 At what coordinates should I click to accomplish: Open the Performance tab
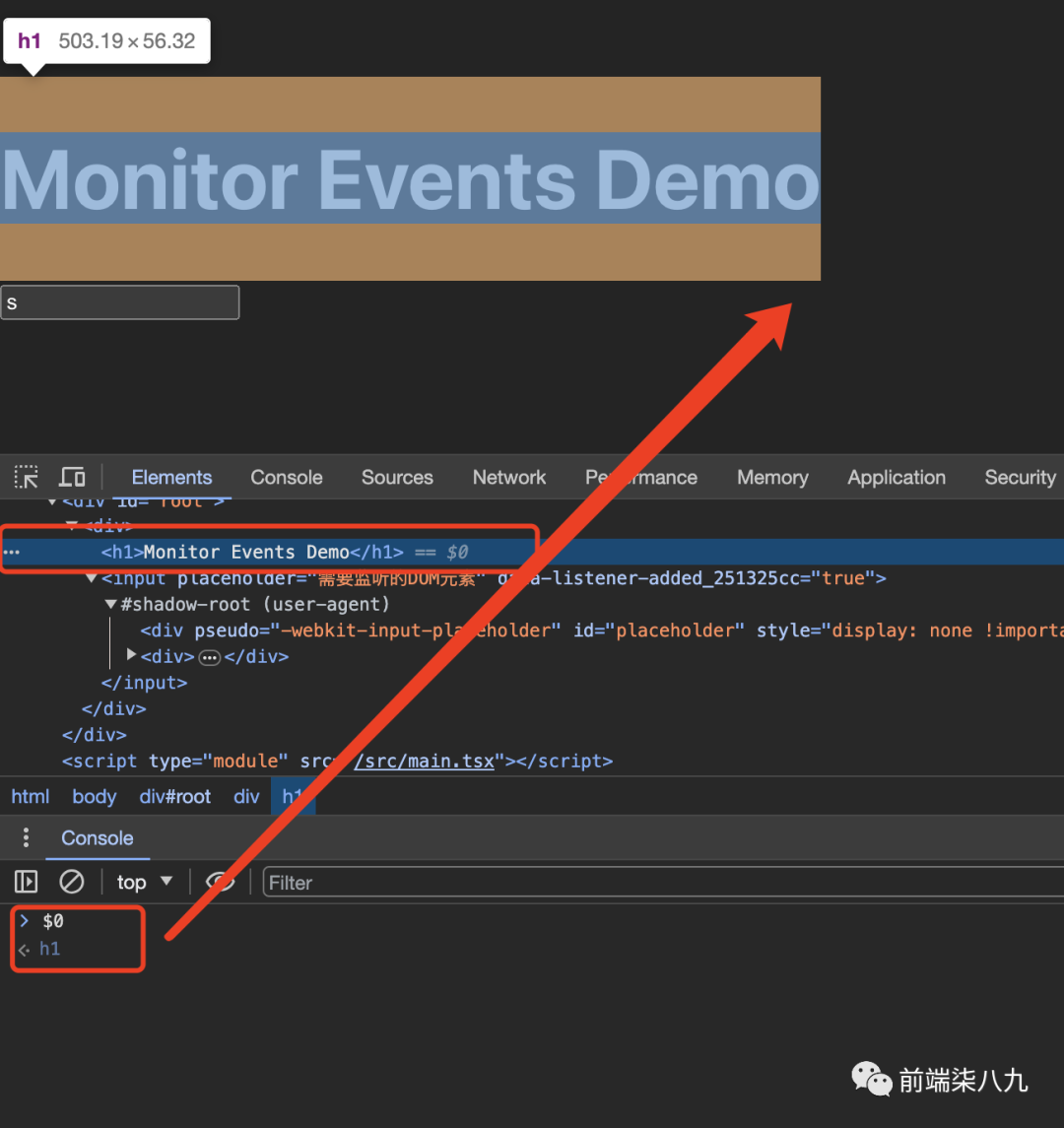click(641, 477)
